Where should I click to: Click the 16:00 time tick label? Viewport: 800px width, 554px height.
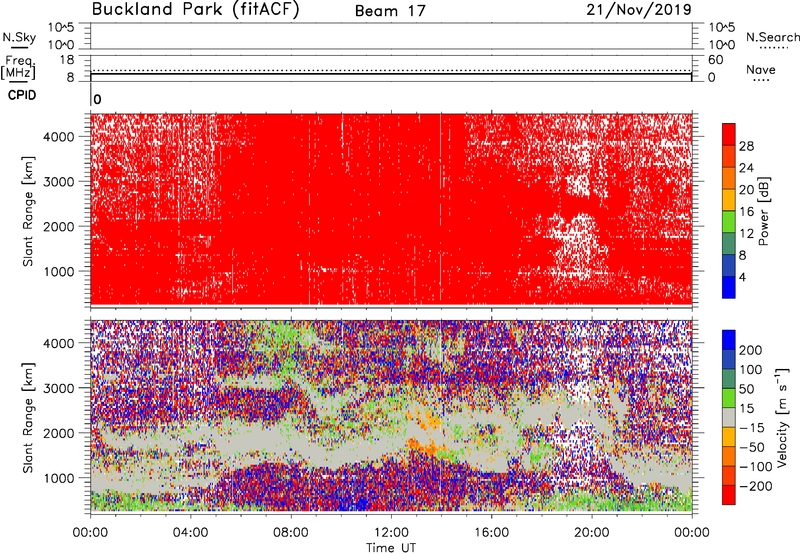[491, 533]
